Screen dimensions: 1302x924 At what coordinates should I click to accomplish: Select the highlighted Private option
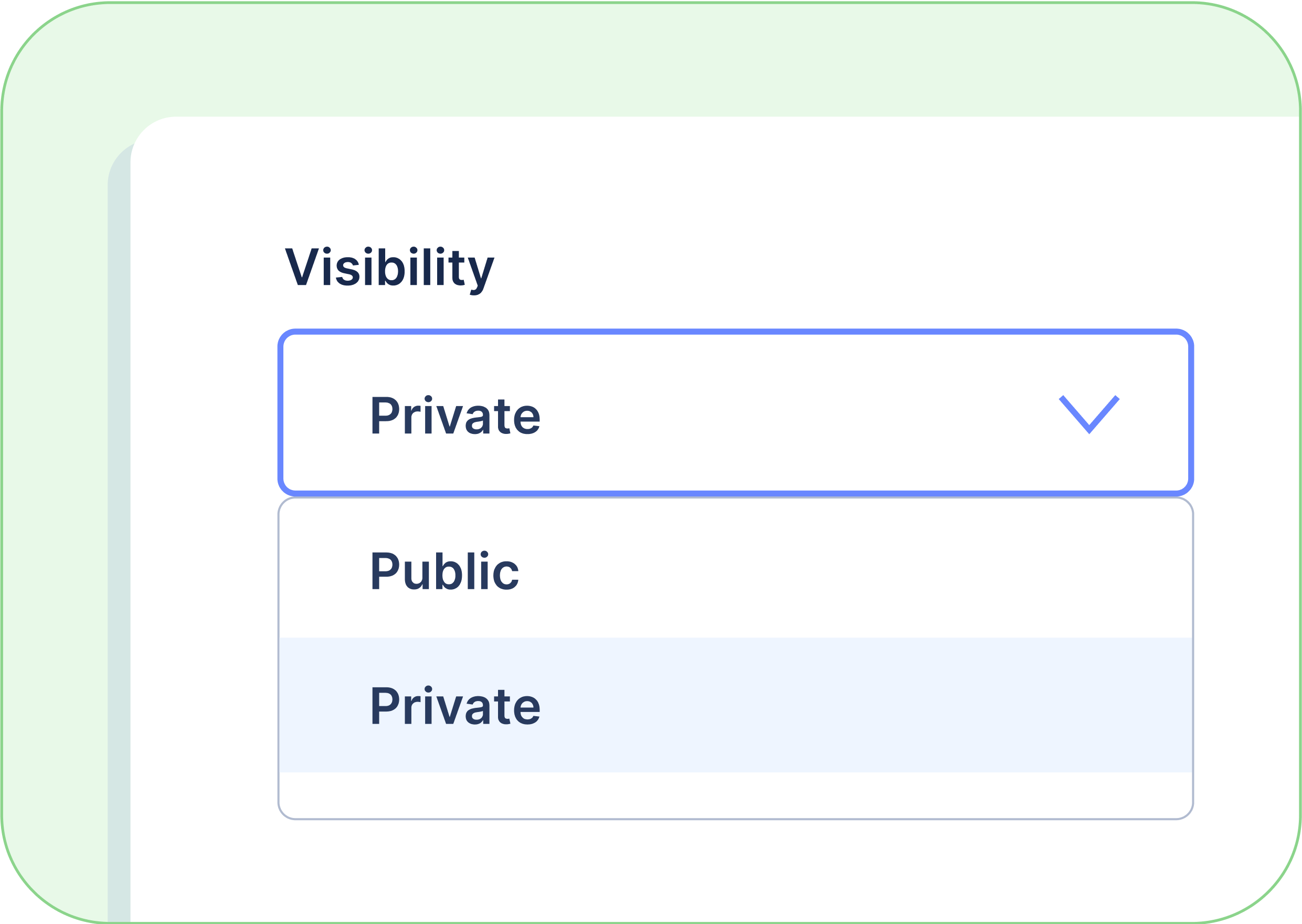[x=455, y=706]
